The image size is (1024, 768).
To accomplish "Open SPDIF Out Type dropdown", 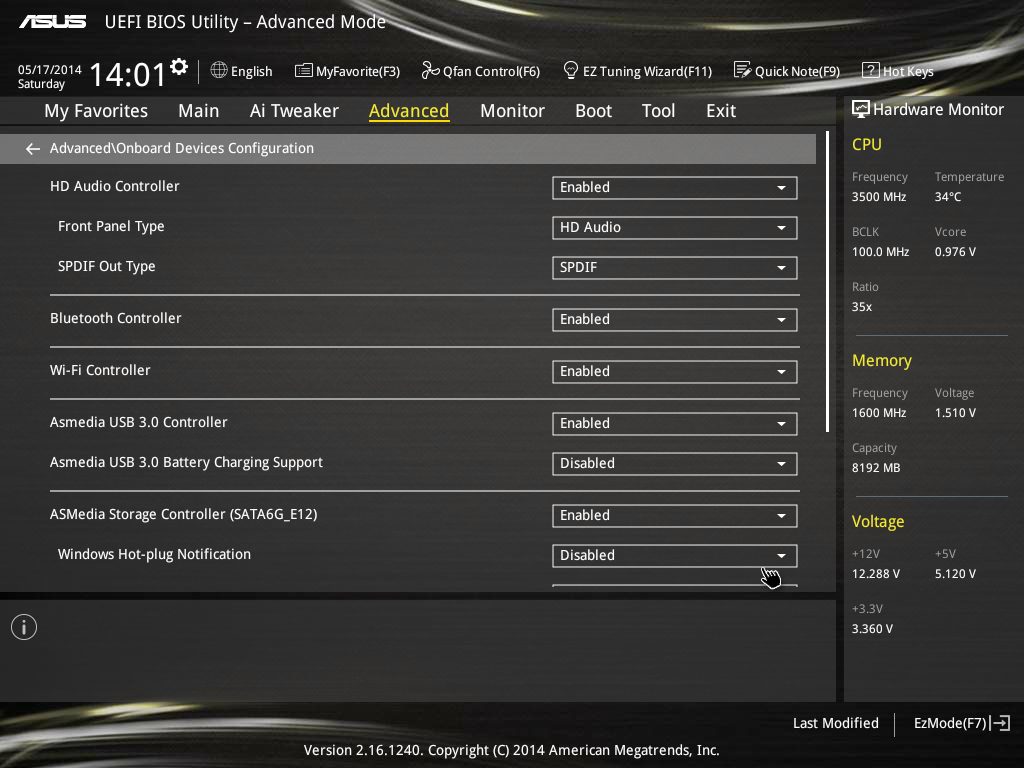I will 675,267.
